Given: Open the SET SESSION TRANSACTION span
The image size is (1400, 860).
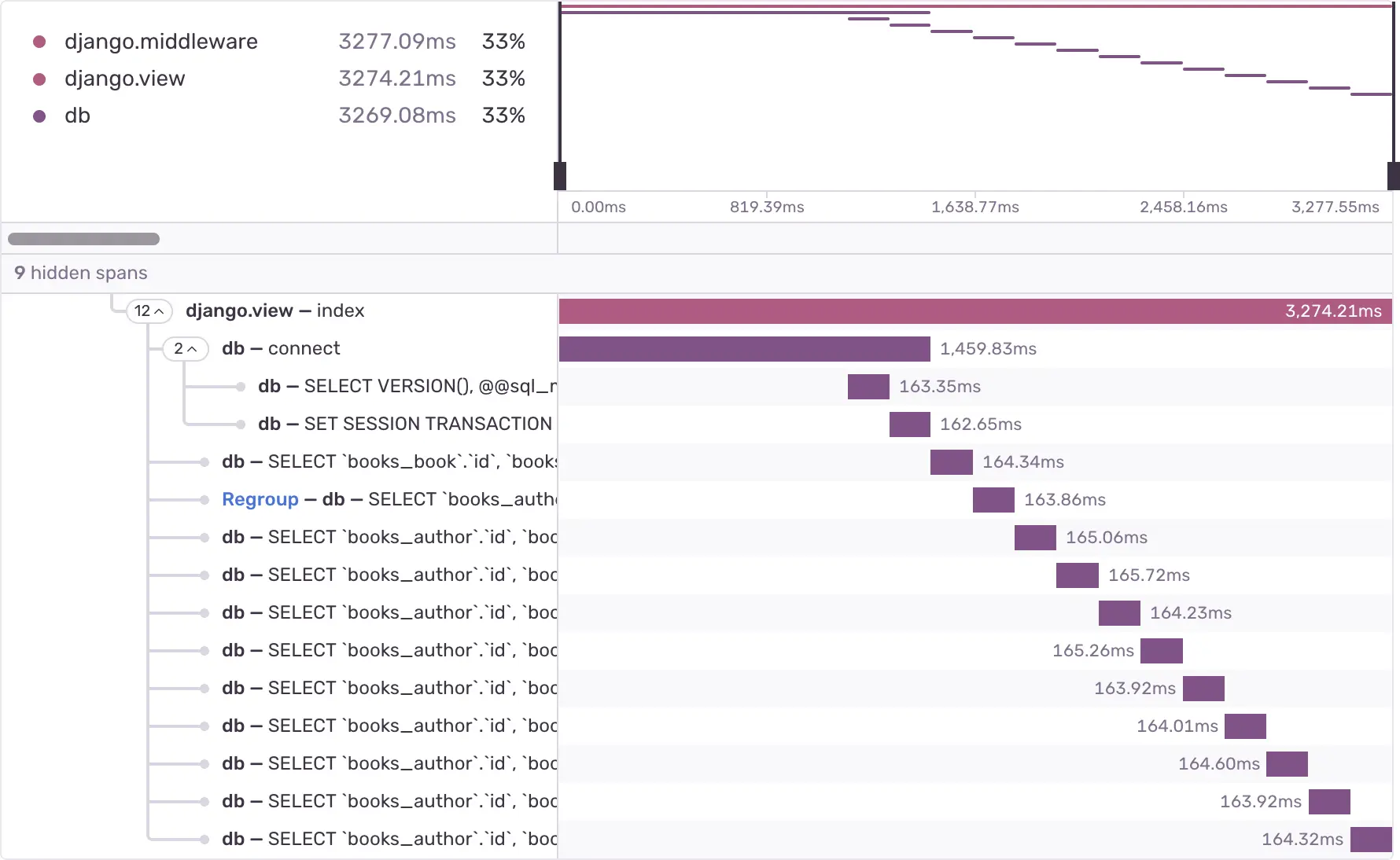Looking at the screenshot, I should (404, 424).
